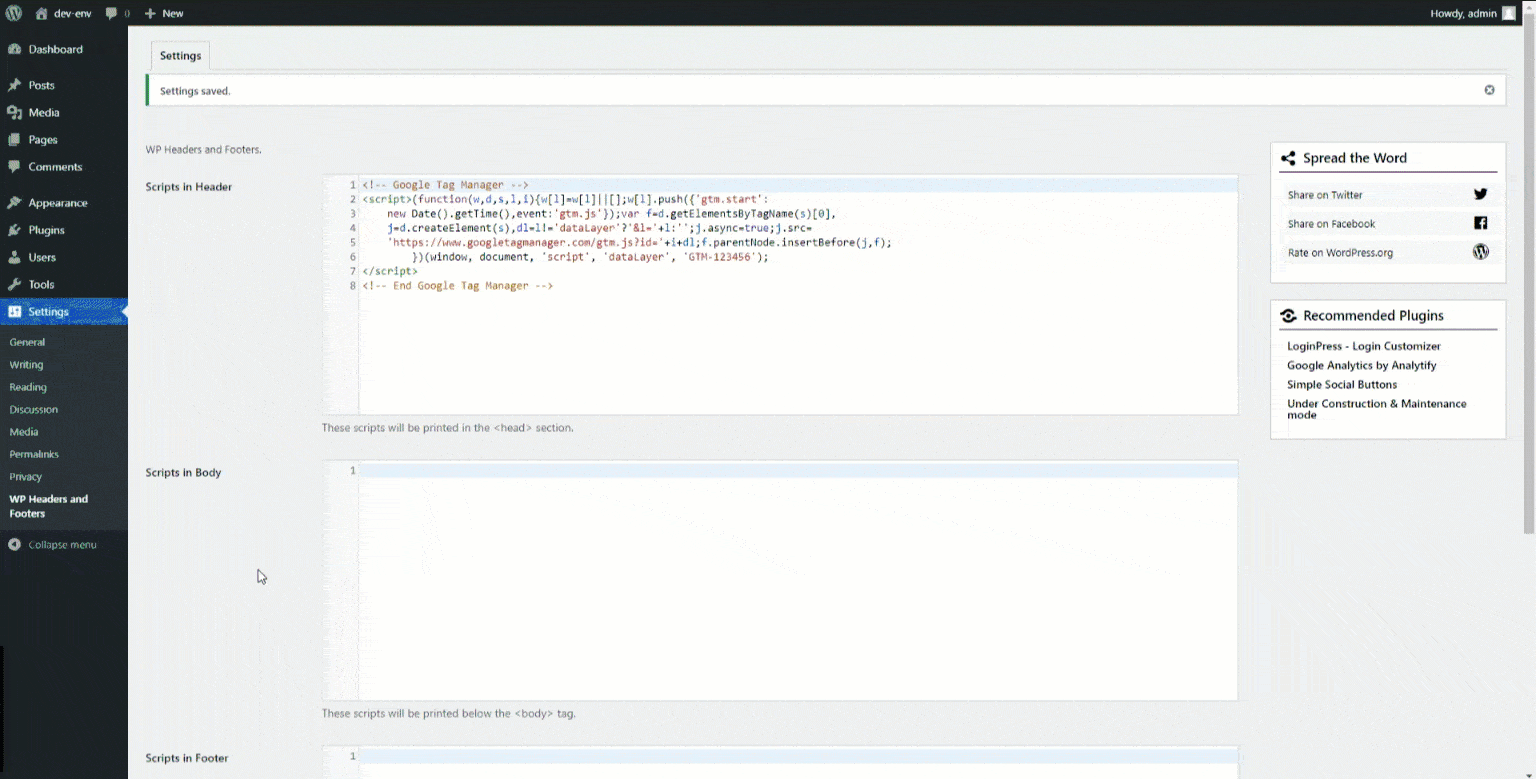
Task: Switch to the Settings tab
Action: (x=180, y=55)
